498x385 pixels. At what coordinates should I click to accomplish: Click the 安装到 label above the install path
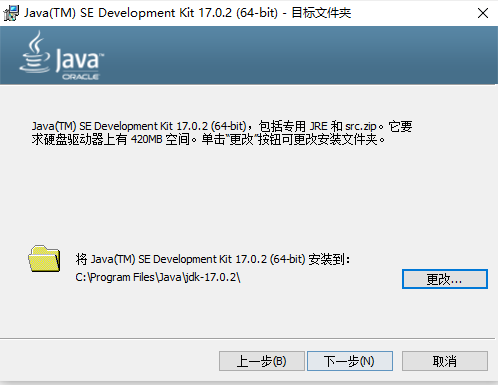pos(213,259)
